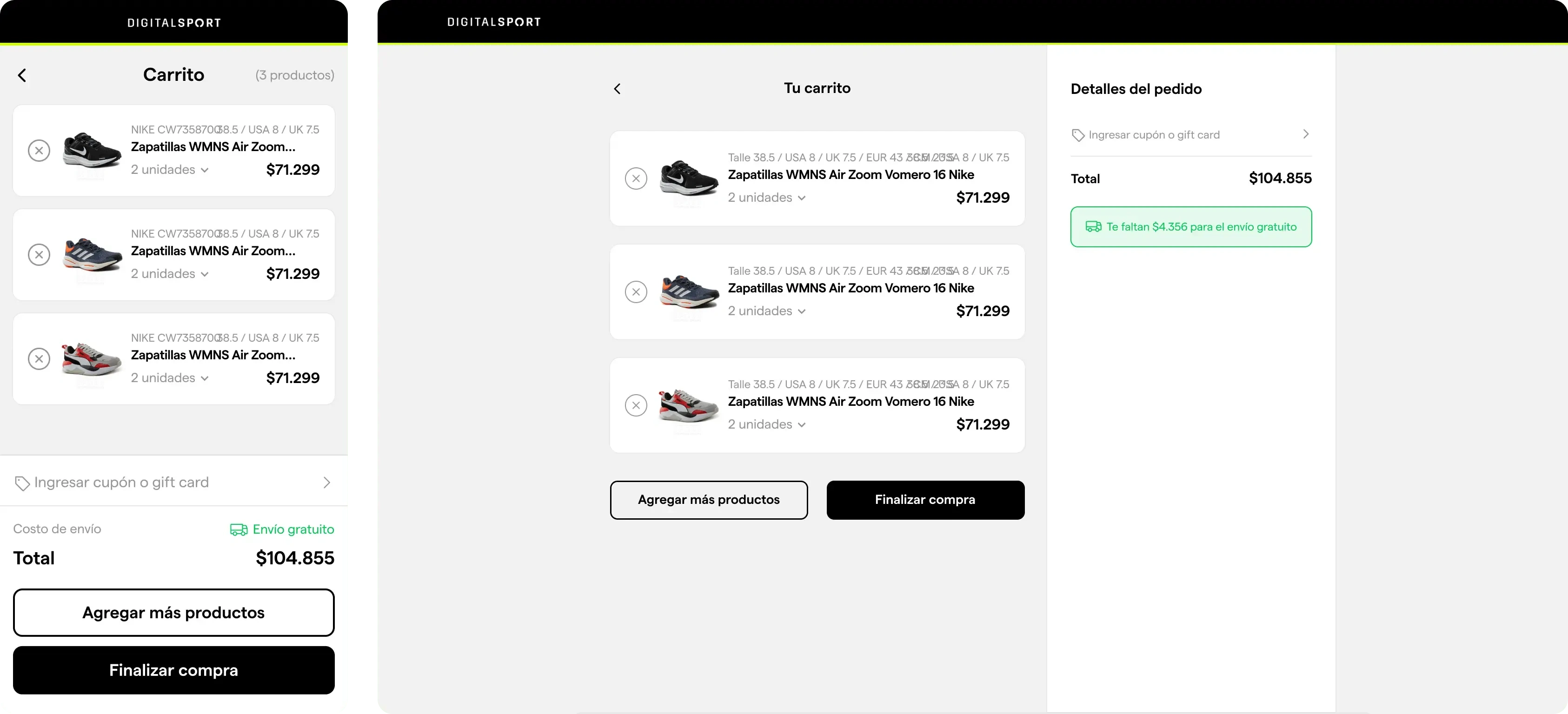Remove navy shoe from desktop cart
This screenshot has height=714, width=1568.
pos(636,292)
